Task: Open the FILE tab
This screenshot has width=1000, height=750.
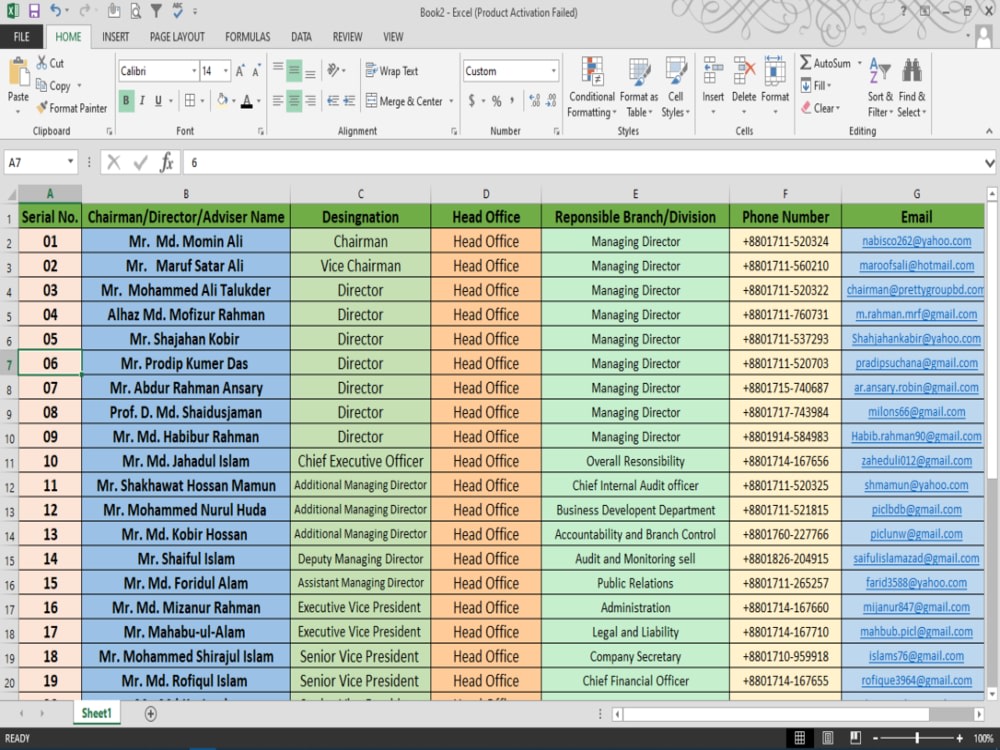Action: 22,36
